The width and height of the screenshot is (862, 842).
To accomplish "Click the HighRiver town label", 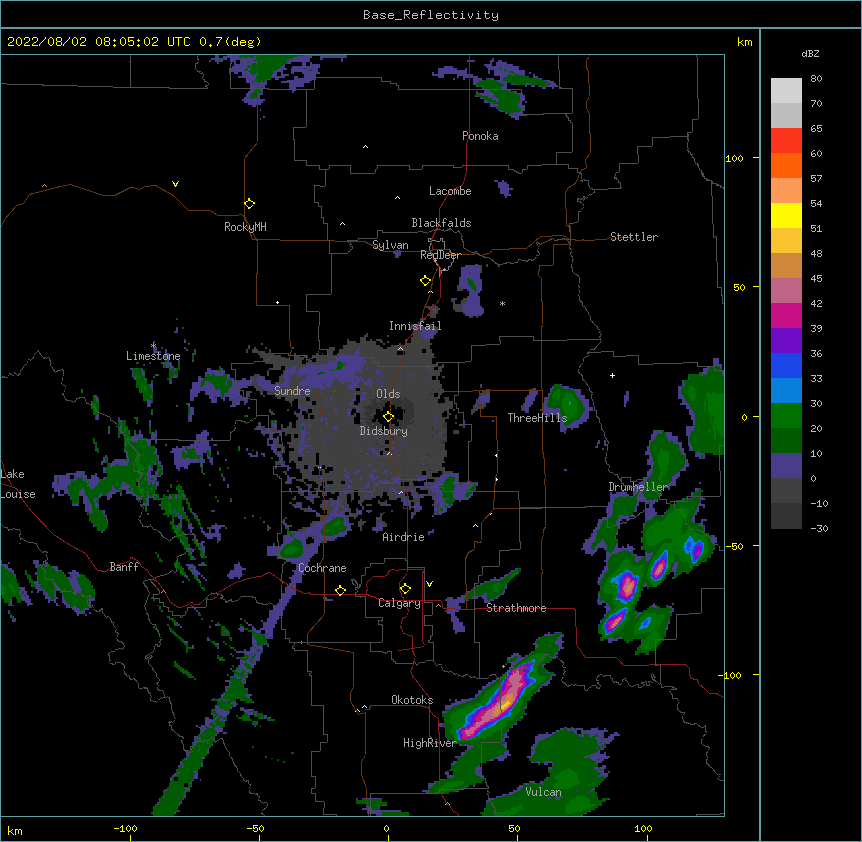I will point(429,743).
